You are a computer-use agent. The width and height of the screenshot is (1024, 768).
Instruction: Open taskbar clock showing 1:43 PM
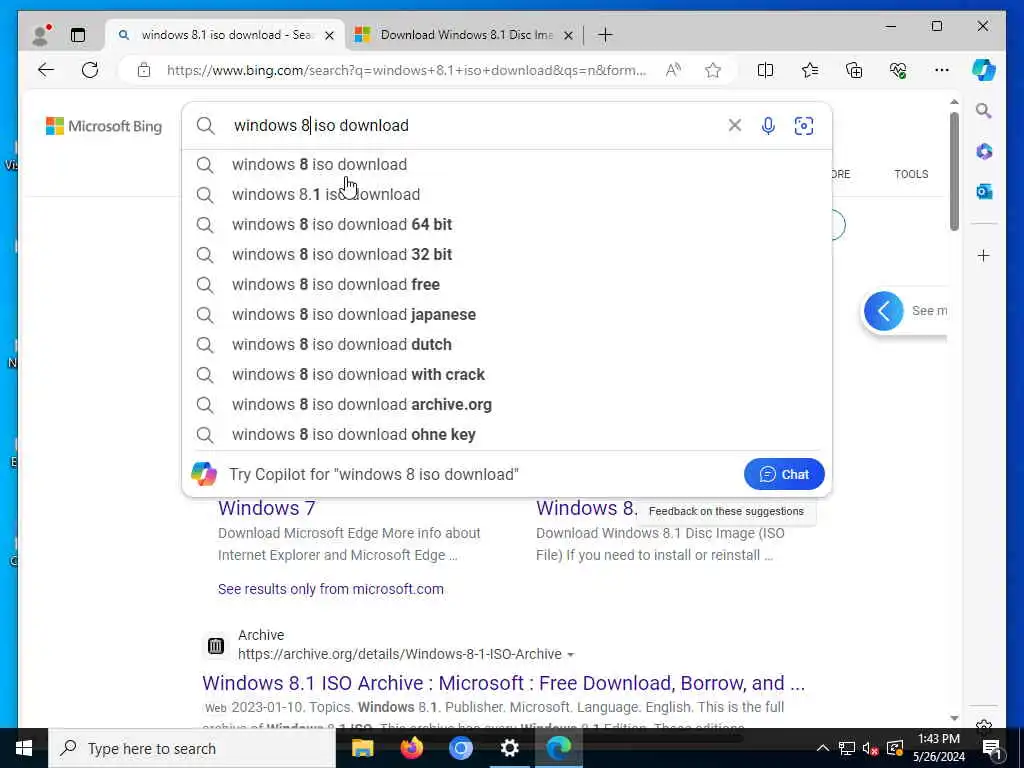pos(938,748)
